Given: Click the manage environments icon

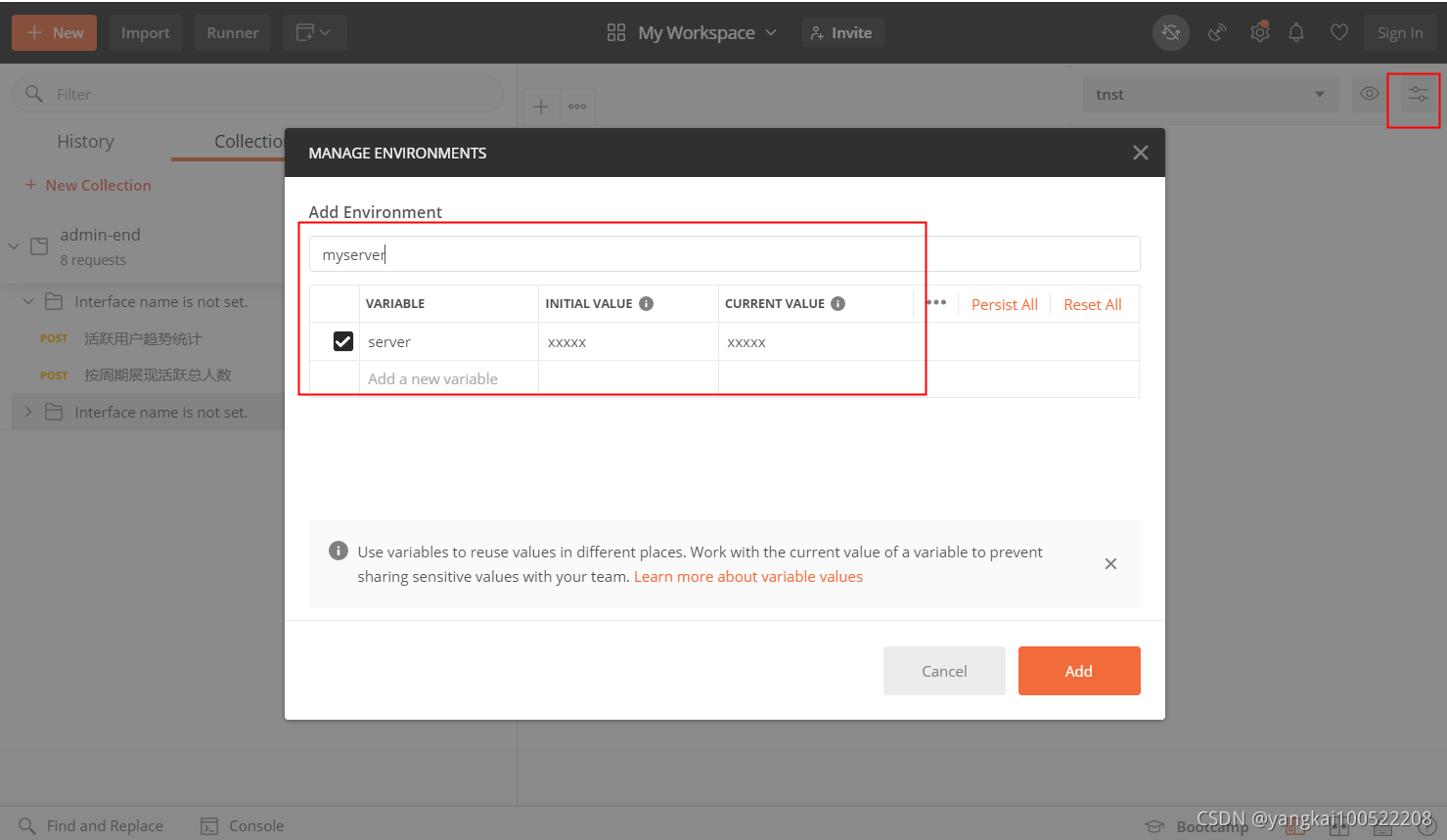Looking at the screenshot, I should coord(1418,95).
